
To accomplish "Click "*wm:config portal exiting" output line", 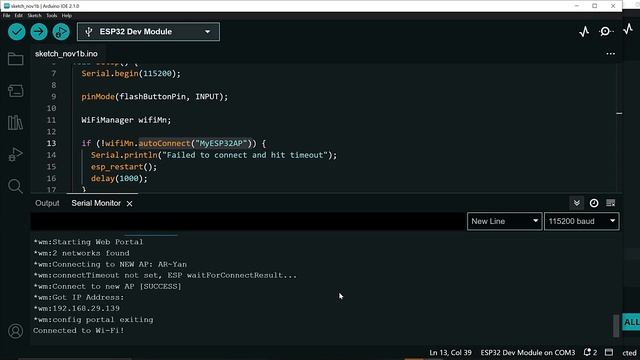I will click(93, 320).
